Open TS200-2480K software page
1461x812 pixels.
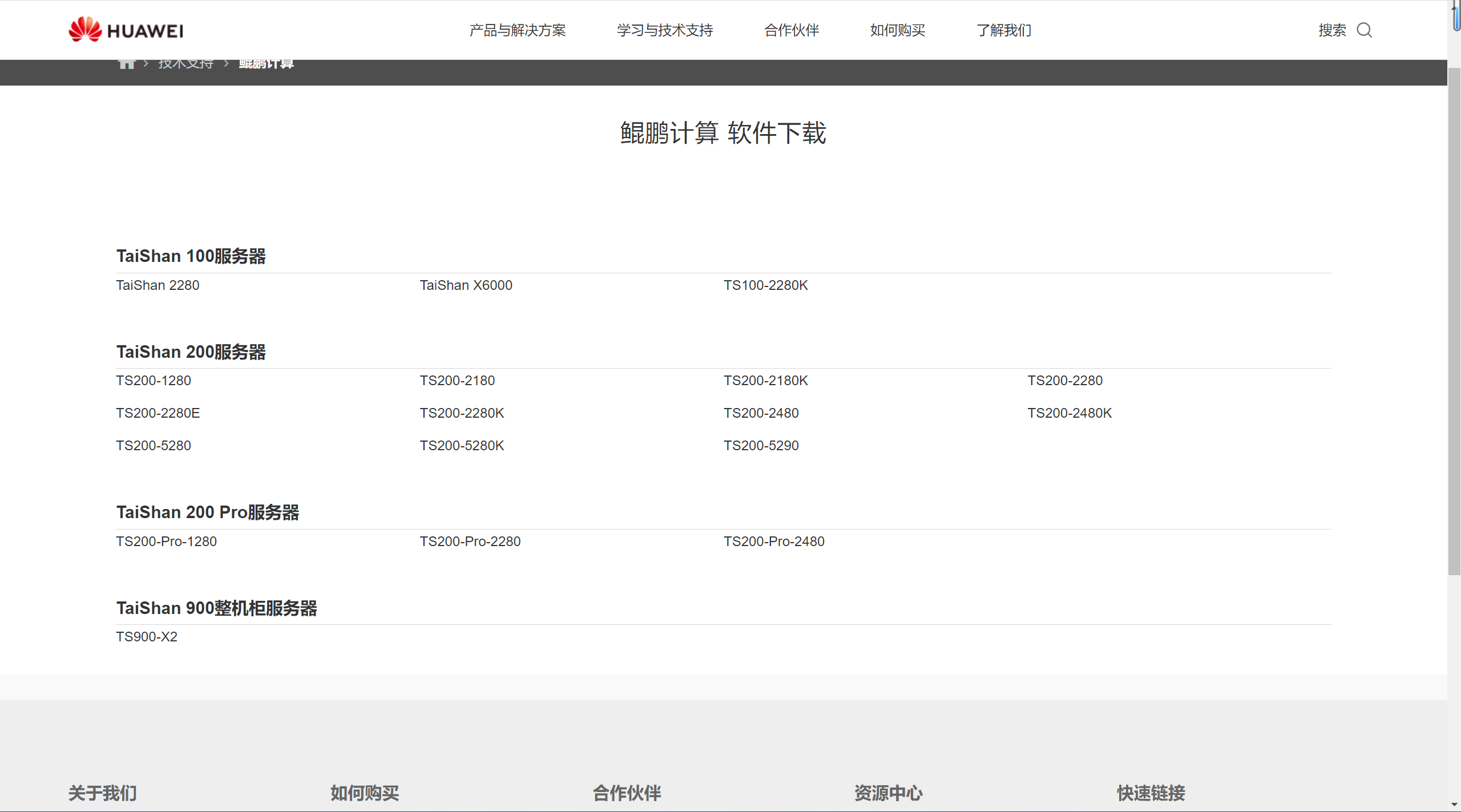point(1069,413)
